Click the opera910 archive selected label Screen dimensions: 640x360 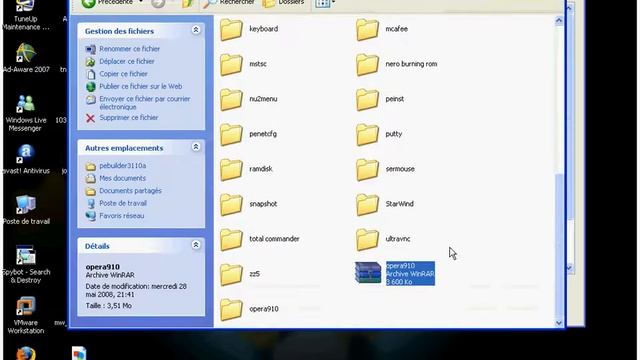click(410, 273)
